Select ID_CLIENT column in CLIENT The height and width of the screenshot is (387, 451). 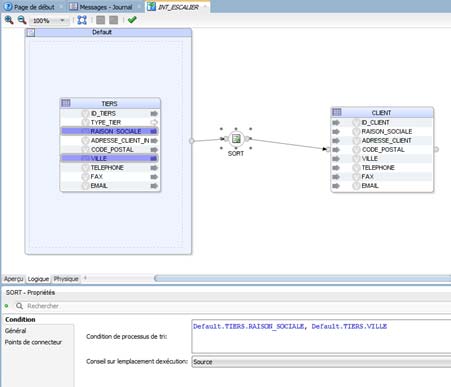(x=382, y=123)
